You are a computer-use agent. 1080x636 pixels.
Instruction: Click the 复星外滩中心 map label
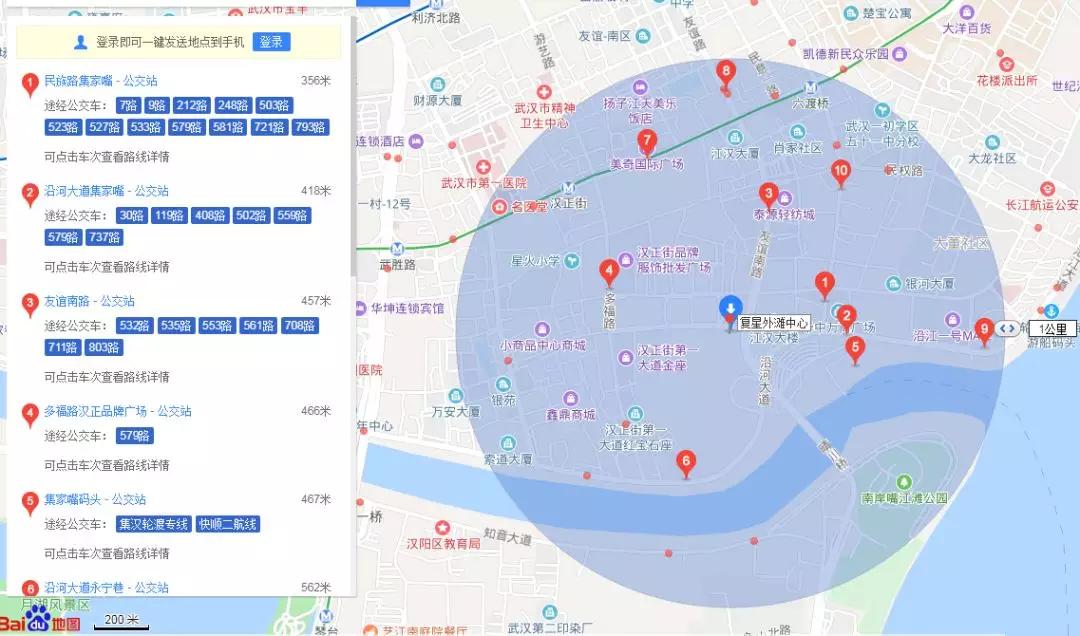tap(773, 322)
